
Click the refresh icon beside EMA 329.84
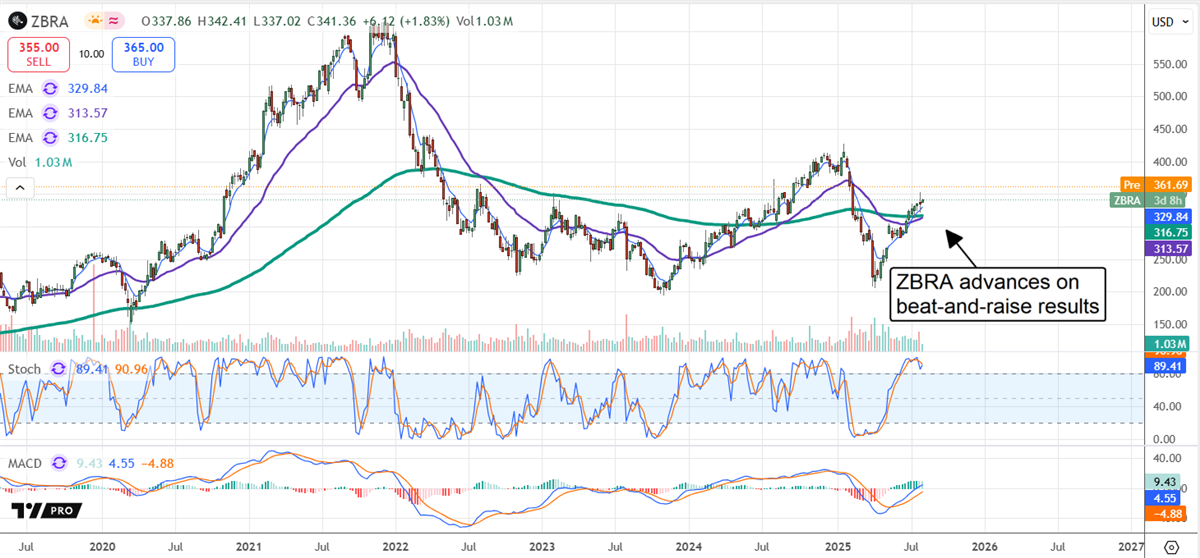pyautogui.click(x=49, y=89)
